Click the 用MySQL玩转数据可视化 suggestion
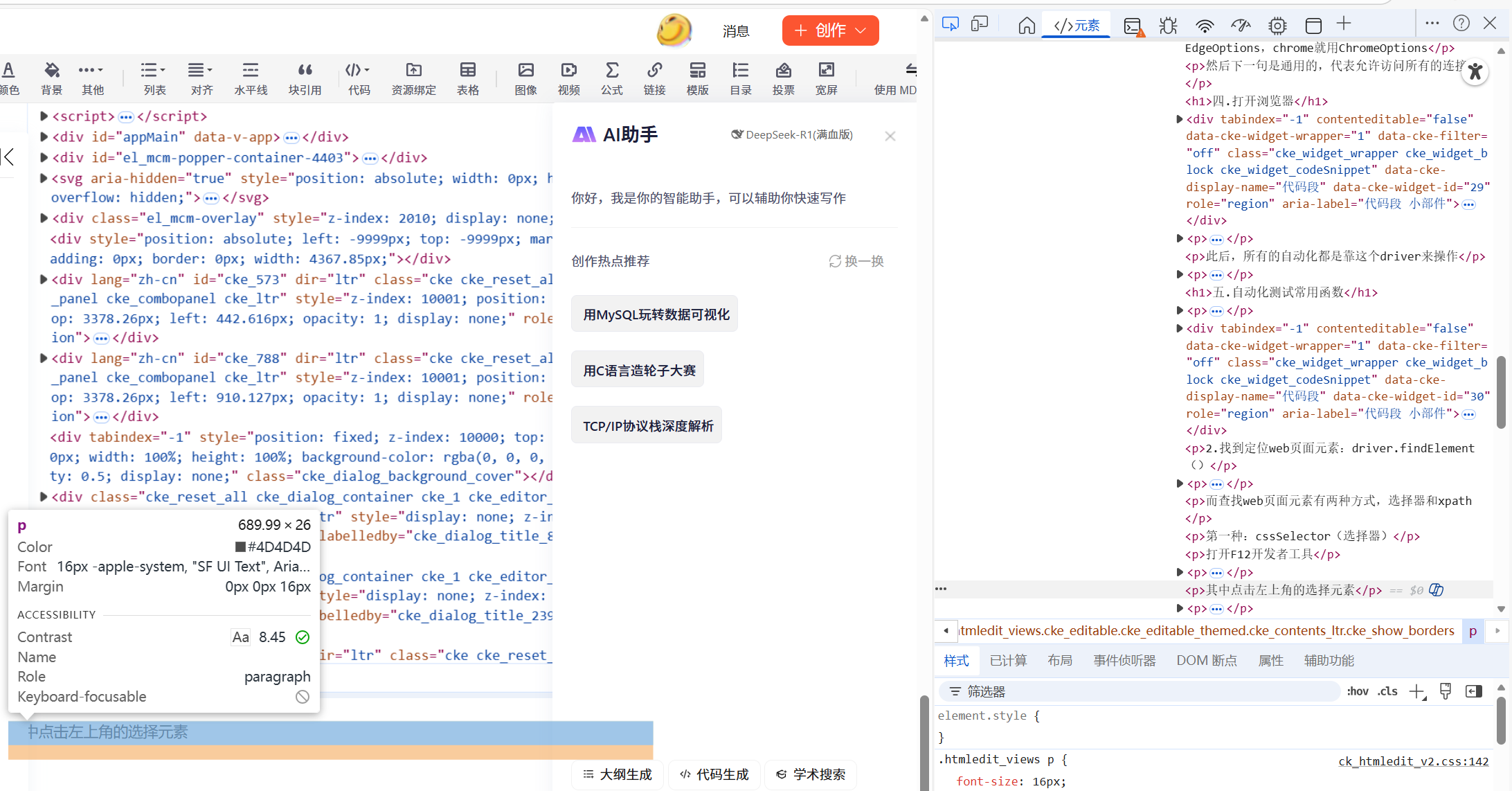 (x=655, y=314)
